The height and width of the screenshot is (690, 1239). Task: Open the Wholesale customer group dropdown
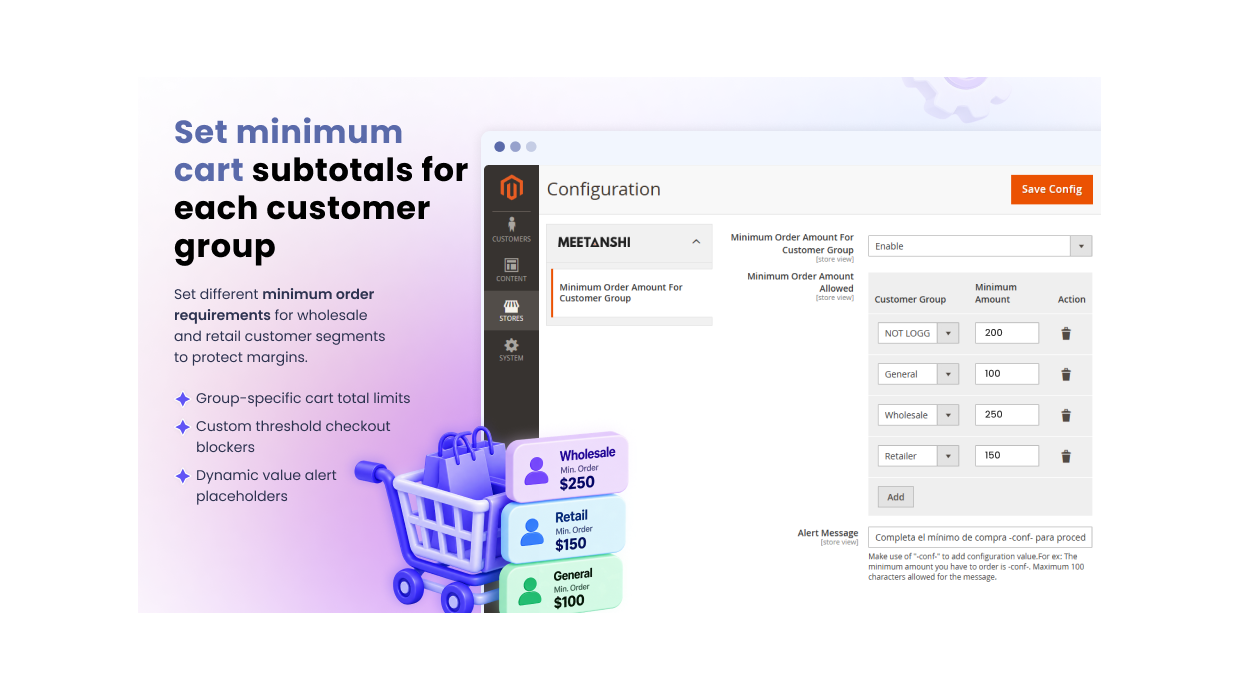(918, 415)
